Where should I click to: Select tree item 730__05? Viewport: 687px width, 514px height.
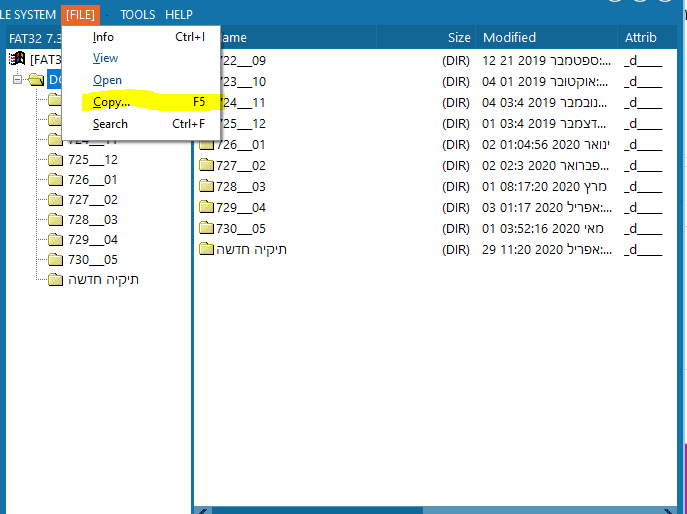93,260
